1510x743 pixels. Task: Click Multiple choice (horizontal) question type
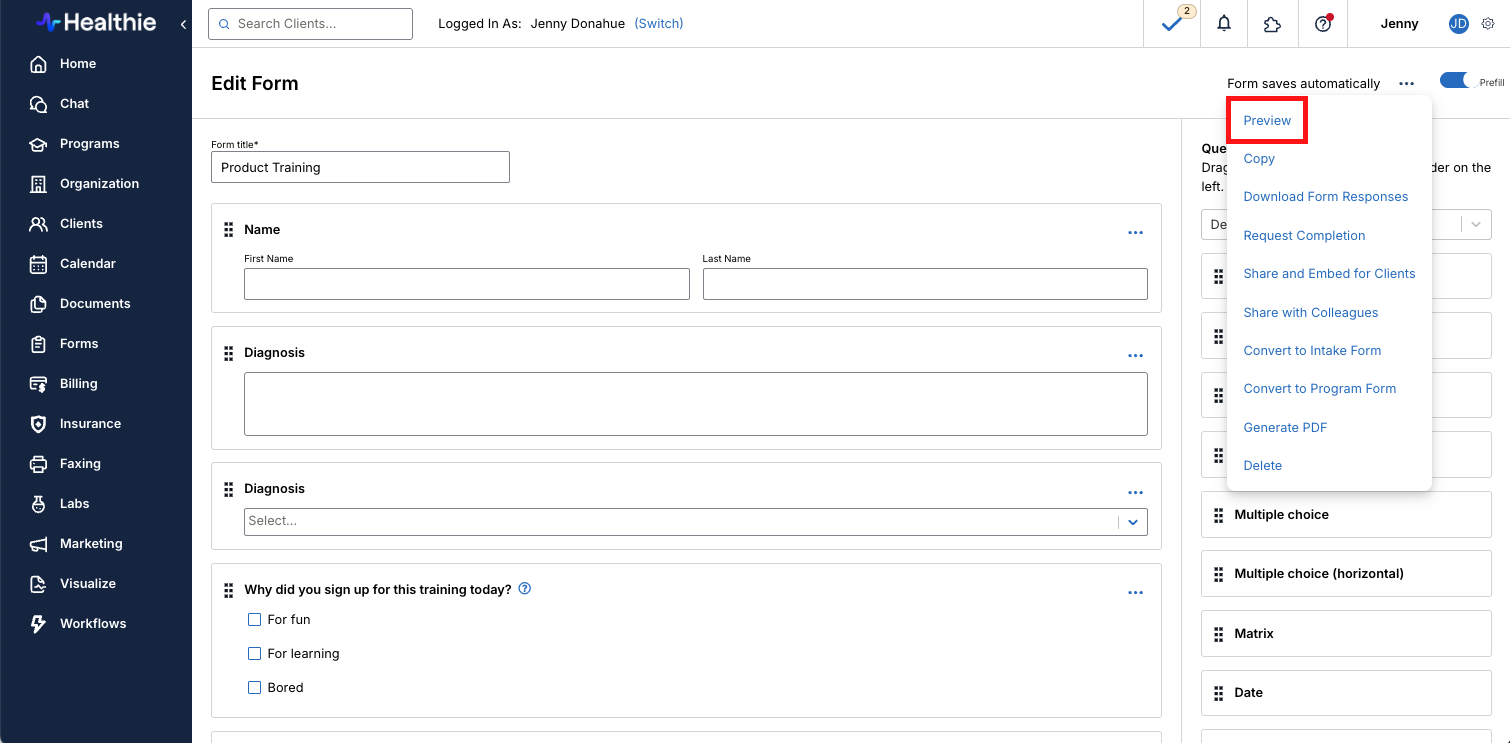(x=1346, y=574)
